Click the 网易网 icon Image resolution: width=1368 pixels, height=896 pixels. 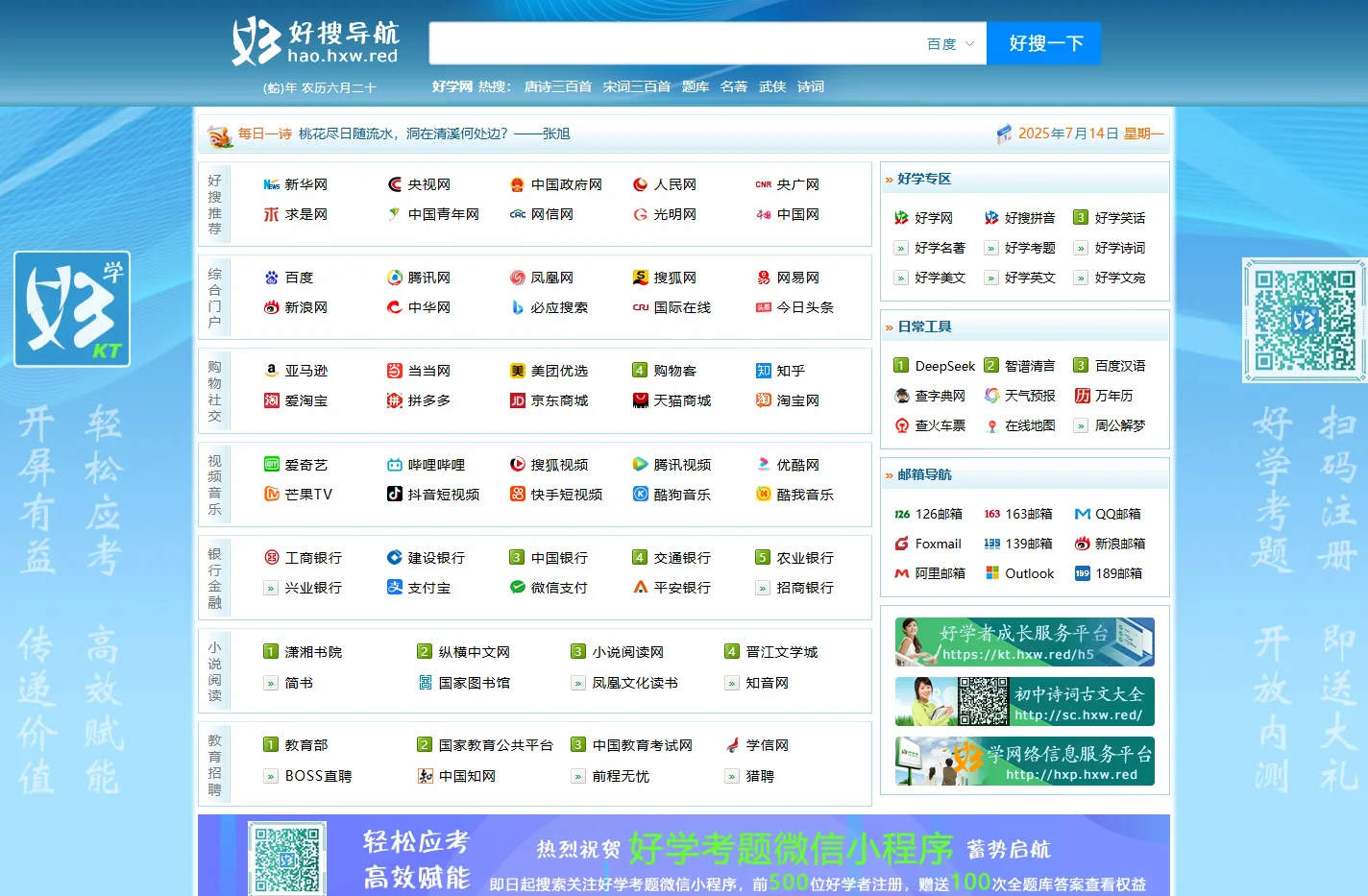[764, 278]
